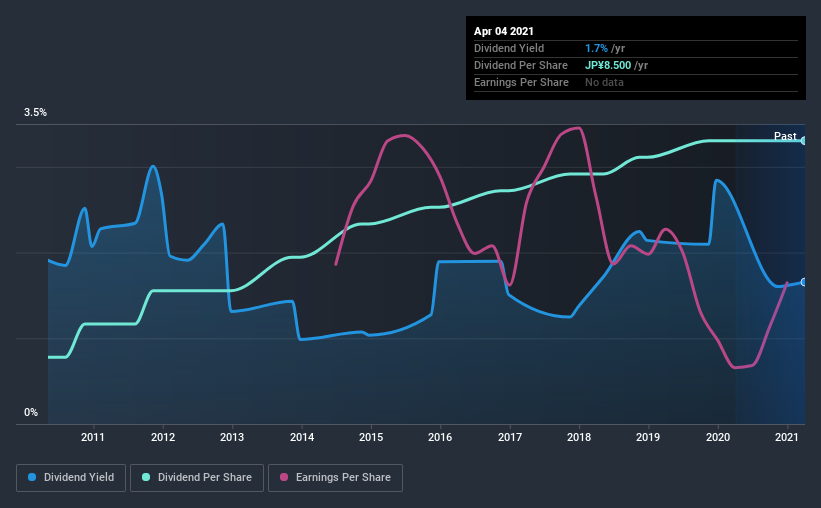Click the blue Dividend Yield legend dot

[x=32, y=477]
